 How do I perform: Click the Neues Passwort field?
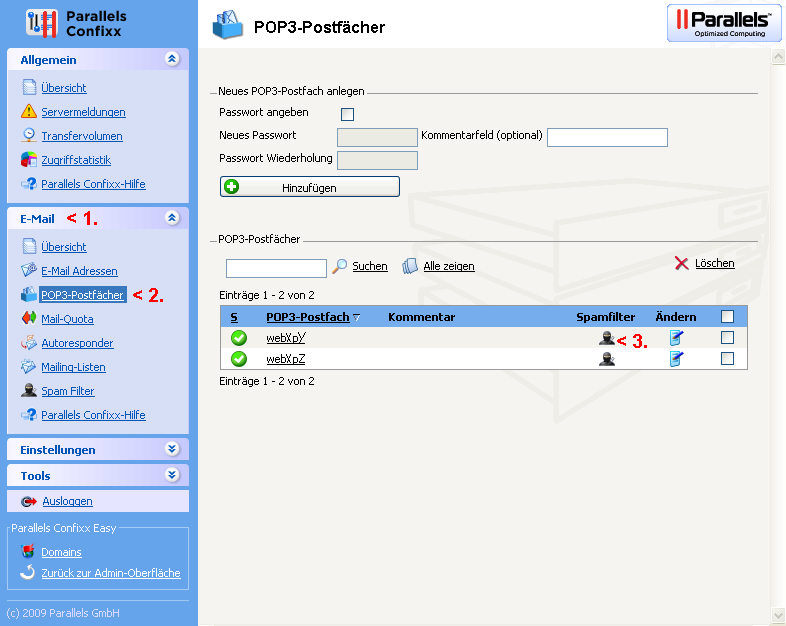tap(377, 137)
